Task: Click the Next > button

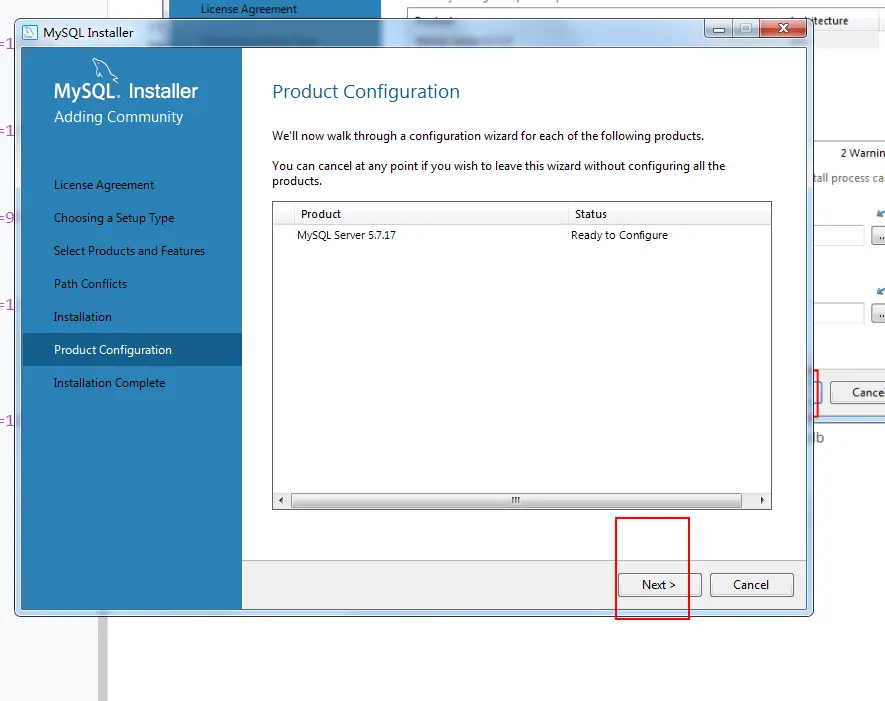Action: click(x=659, y=585)
